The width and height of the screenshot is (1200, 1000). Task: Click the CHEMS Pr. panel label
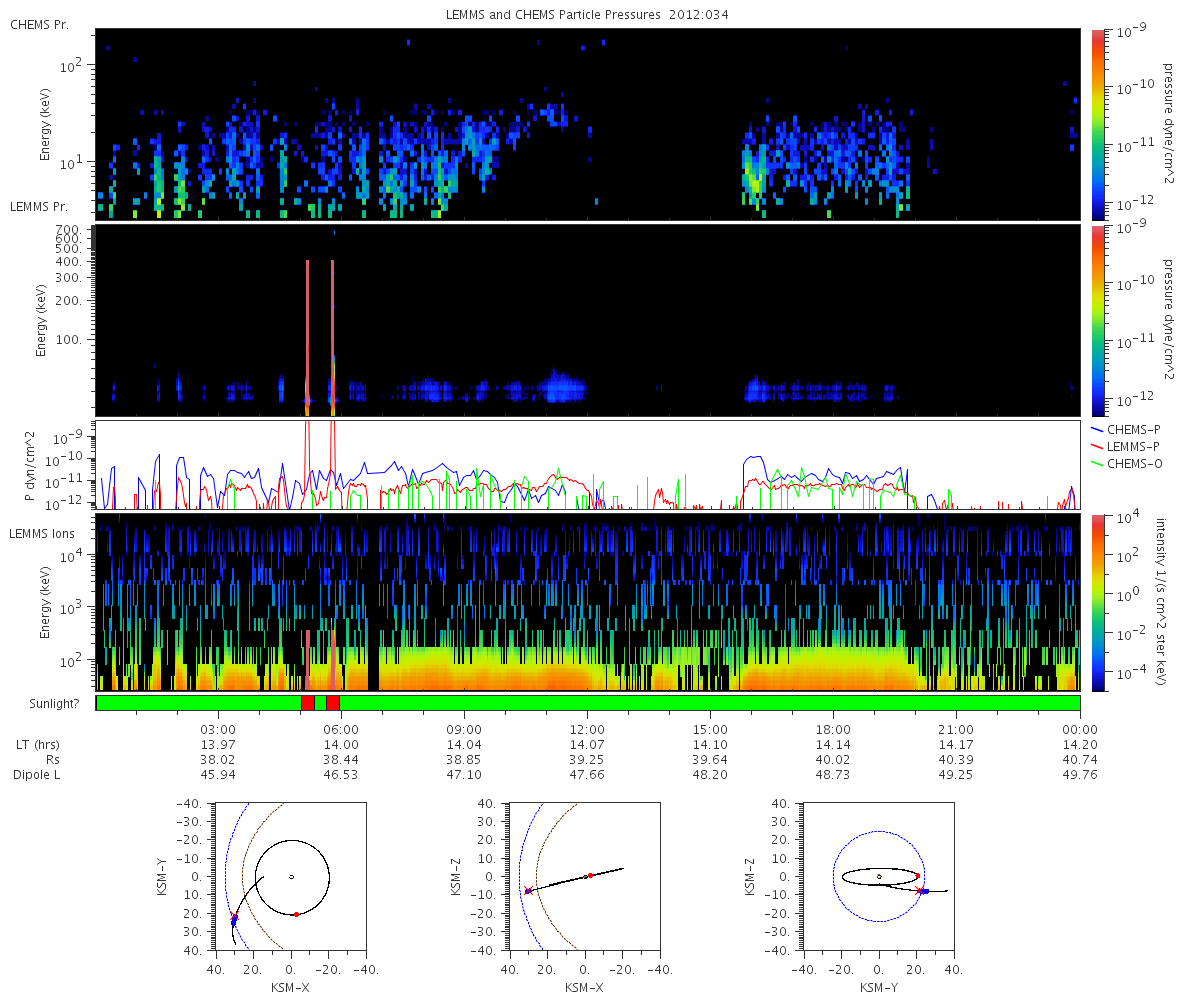(39, 24)
